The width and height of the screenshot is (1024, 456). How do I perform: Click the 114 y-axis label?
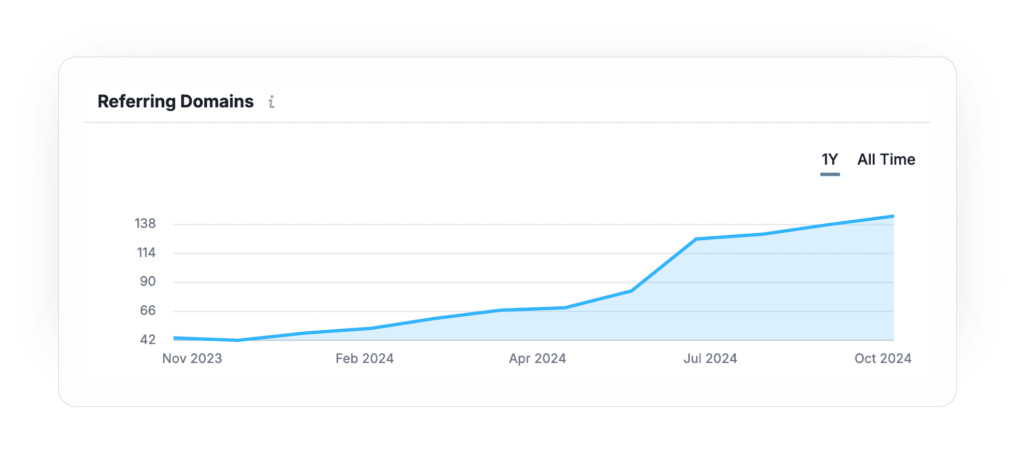click(145, 253)
